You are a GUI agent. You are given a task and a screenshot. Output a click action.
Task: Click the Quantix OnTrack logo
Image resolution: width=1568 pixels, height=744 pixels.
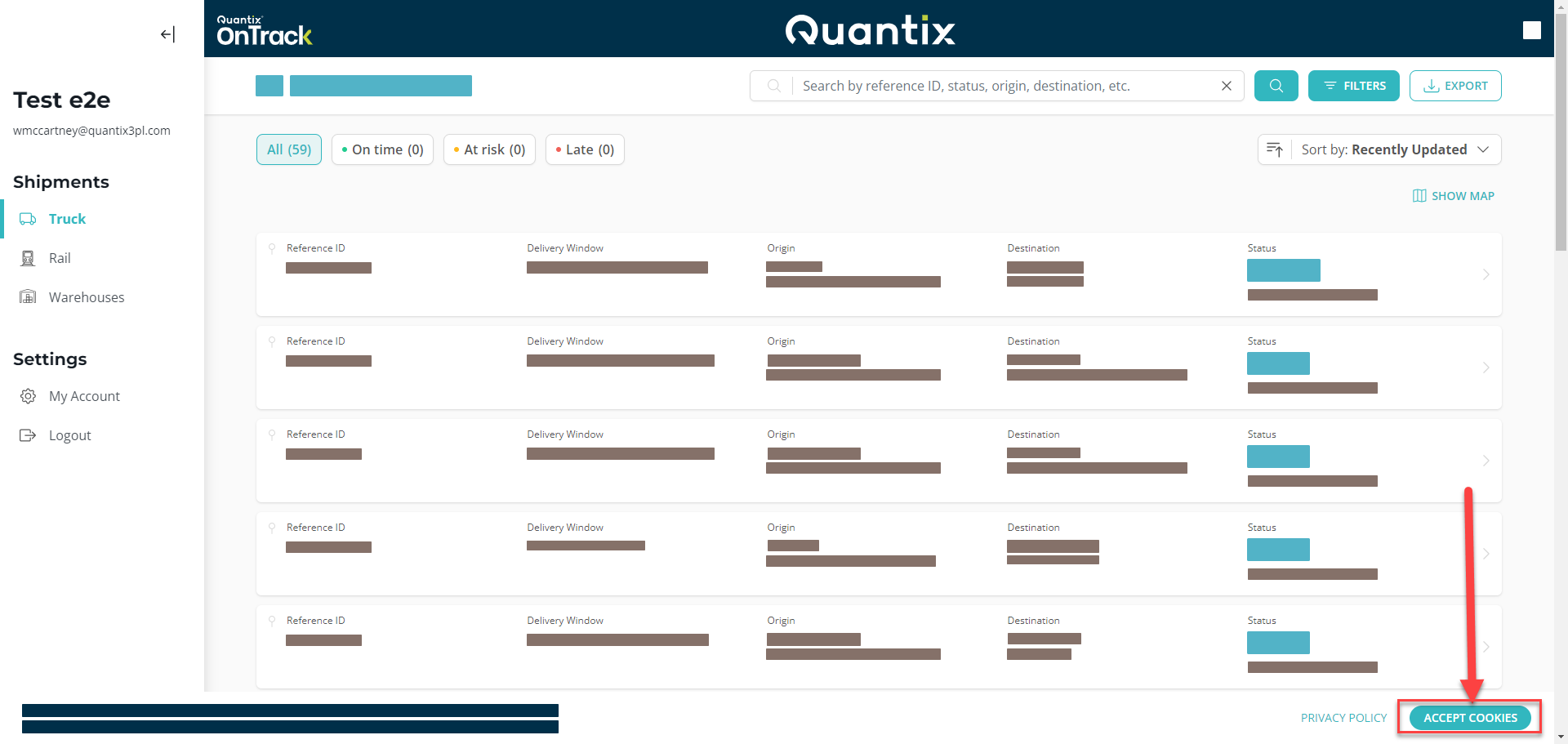pos(264,30)
